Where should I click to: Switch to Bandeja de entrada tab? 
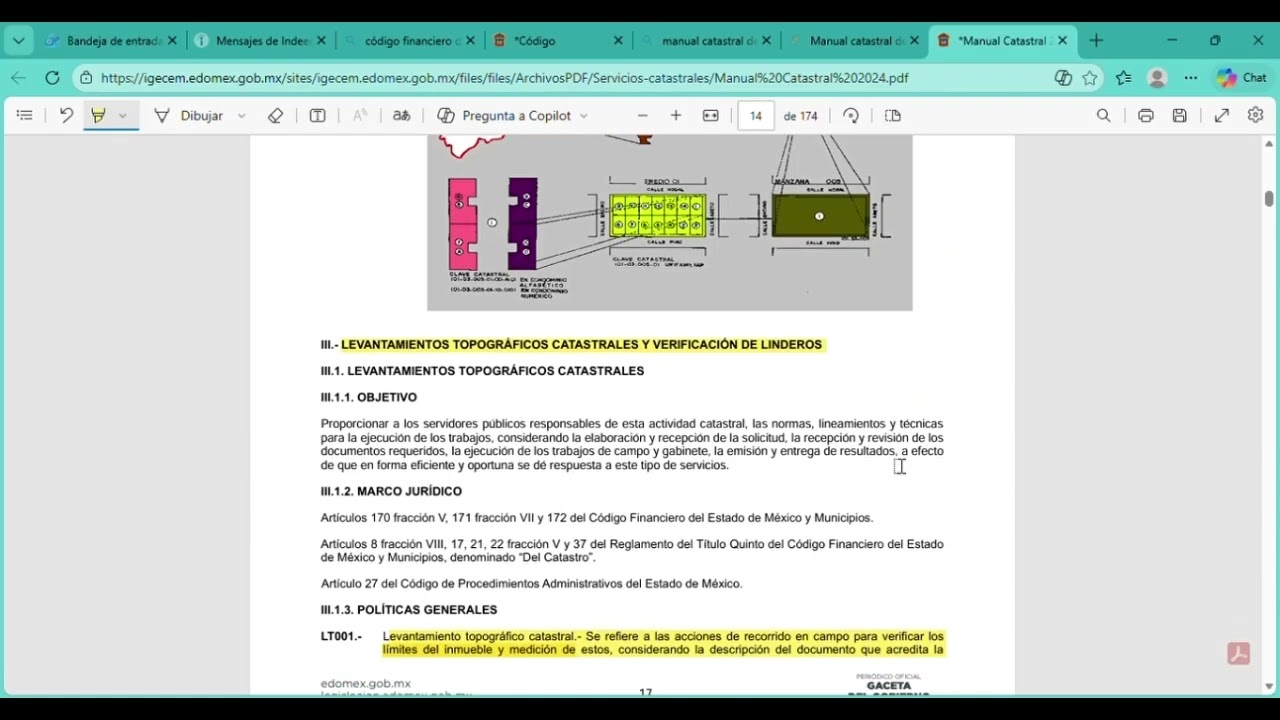[x=112, y=41]
